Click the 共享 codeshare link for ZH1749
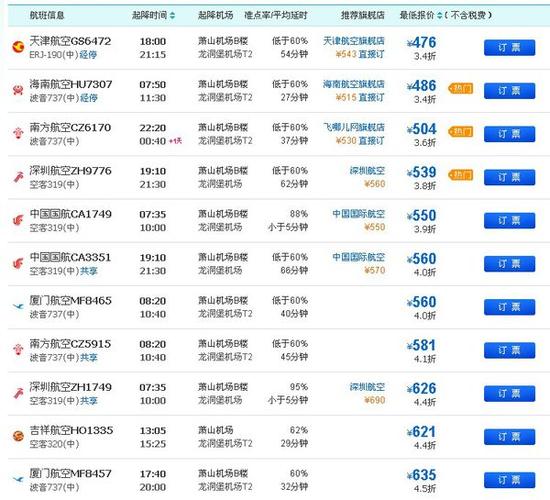 [x=88, y=401]
